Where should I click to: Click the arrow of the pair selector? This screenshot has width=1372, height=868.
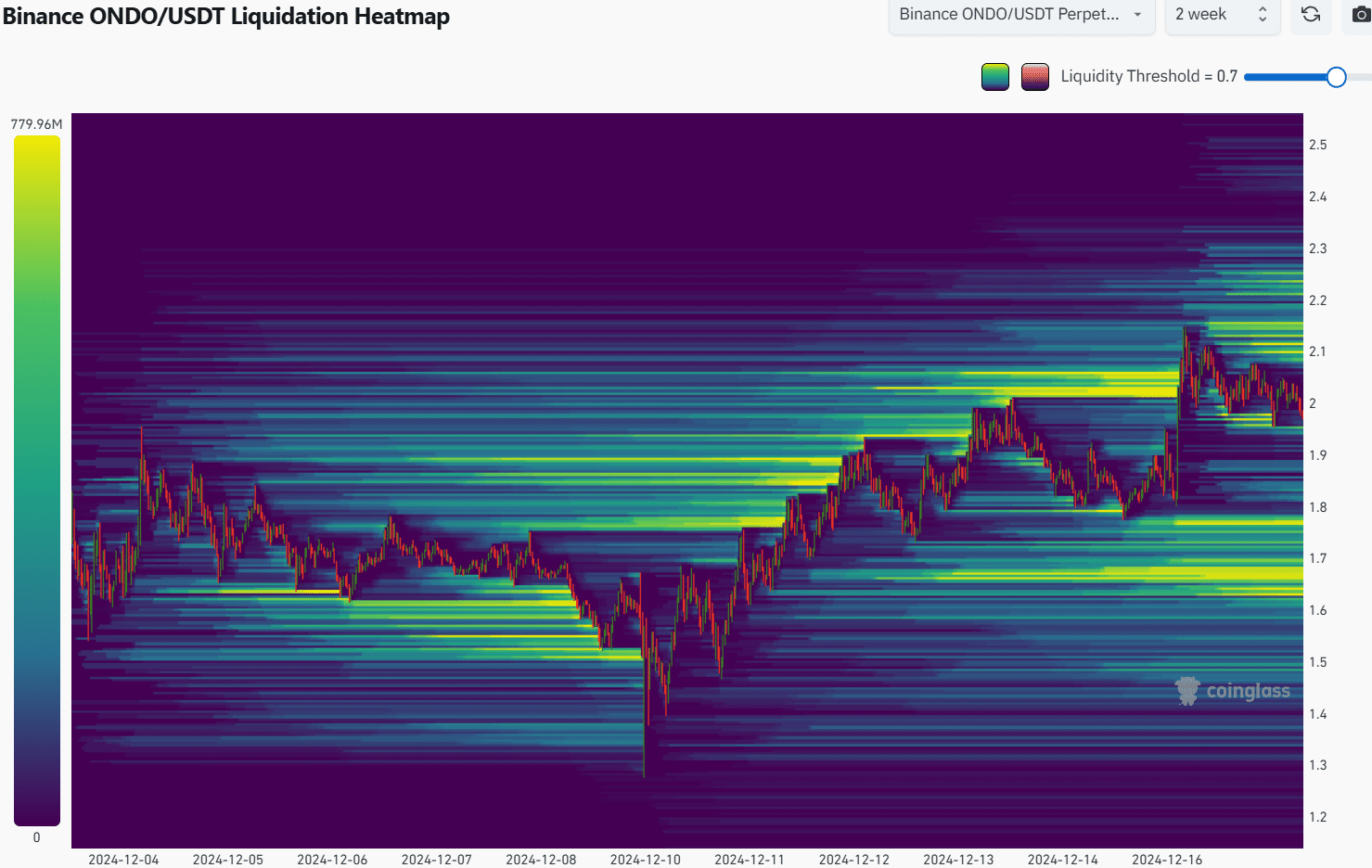1137,15
